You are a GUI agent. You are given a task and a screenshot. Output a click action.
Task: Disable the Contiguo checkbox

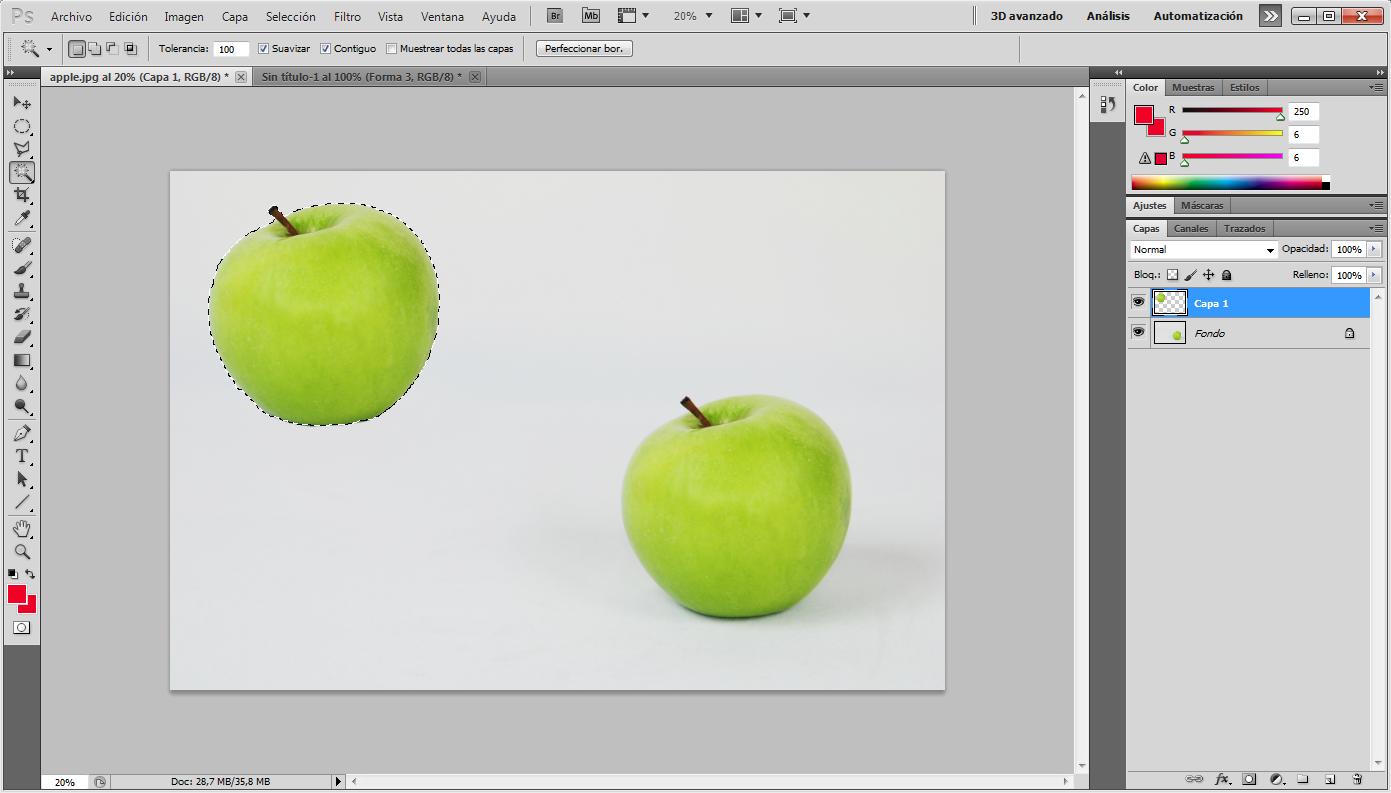[325, 47]
